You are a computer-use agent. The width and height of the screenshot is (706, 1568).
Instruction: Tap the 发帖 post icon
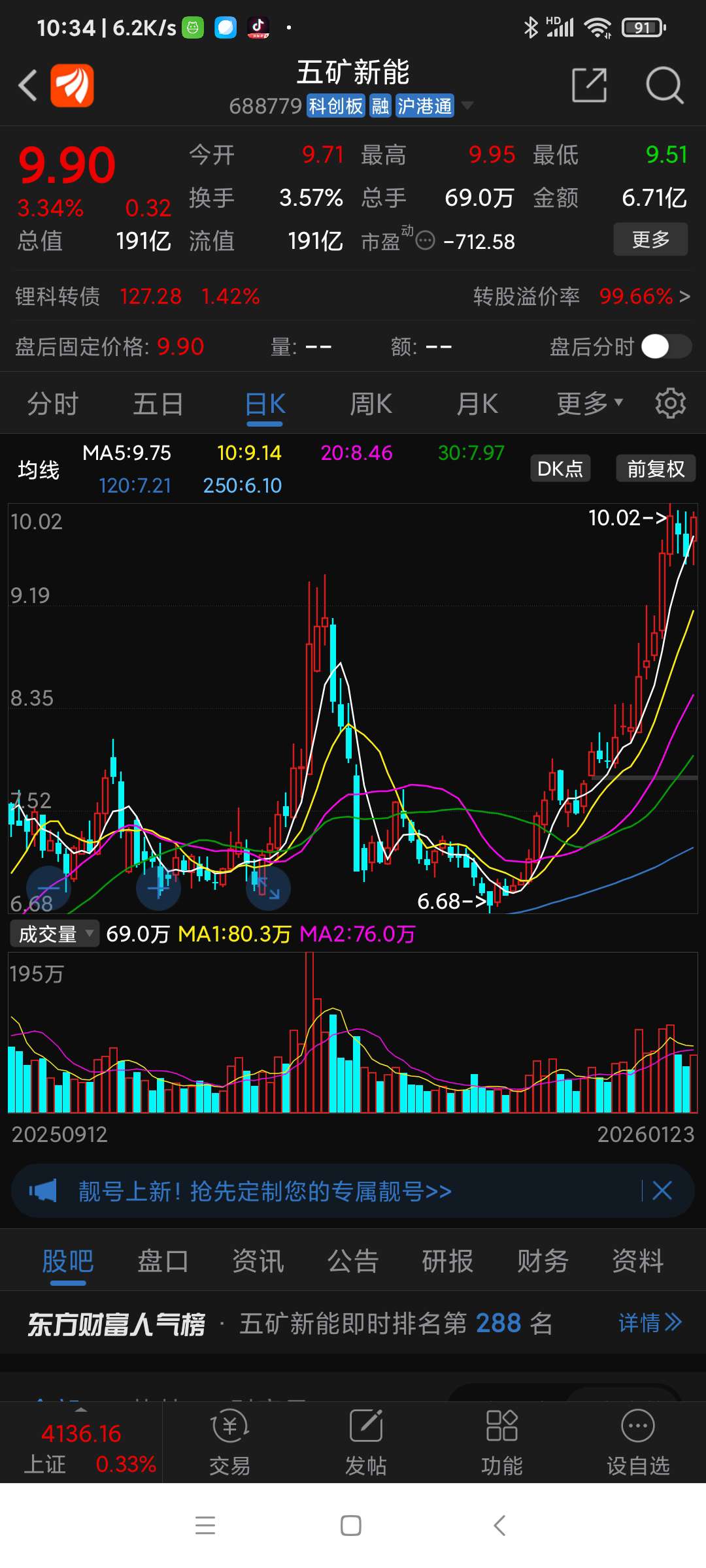(x=365, y=1443)
